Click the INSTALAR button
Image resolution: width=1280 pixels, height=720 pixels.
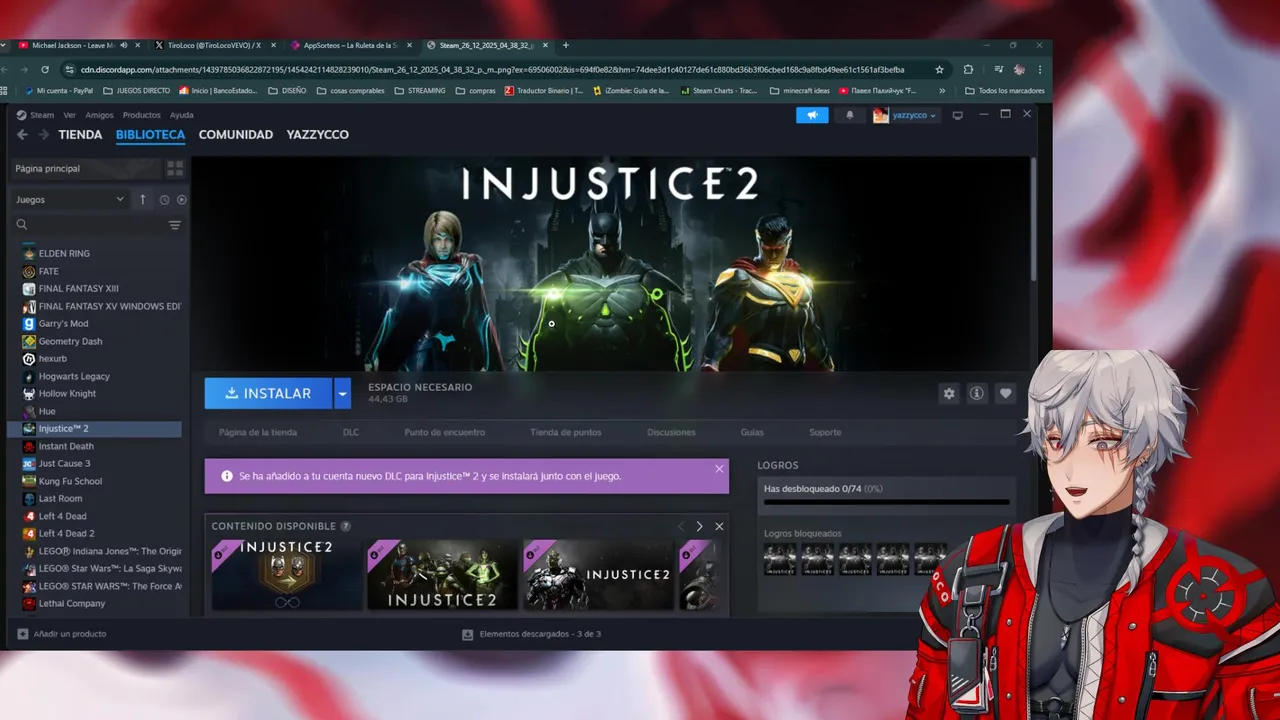pos(268,394)
